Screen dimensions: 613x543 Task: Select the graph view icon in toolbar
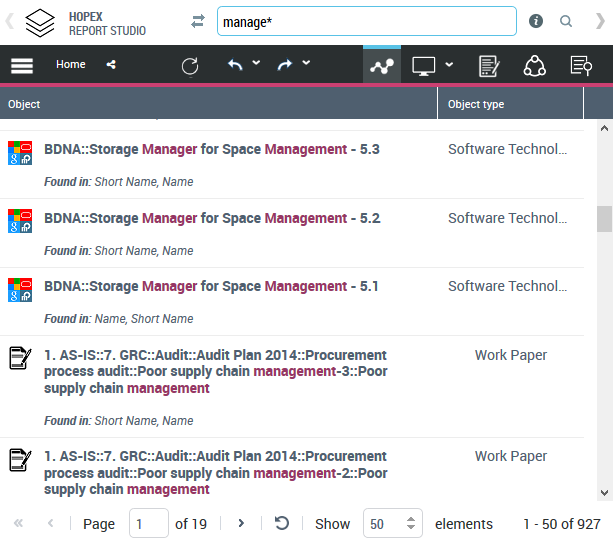[x=382, y=66]
